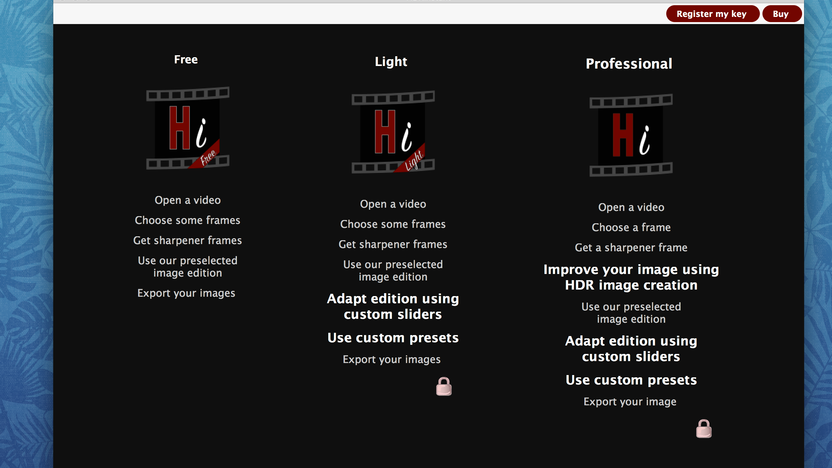Image resolution: width=832 pixels, height=468 pixels.
Task: Select the Light edition heading
Action: coord(391,62)
